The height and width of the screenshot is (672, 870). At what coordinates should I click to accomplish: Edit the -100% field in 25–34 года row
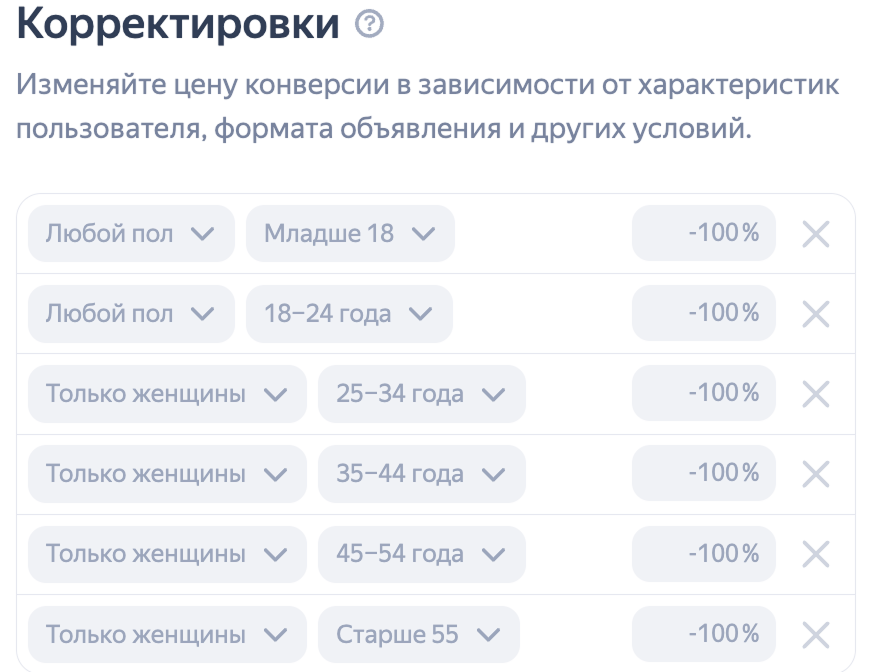(x=704, y=393)
